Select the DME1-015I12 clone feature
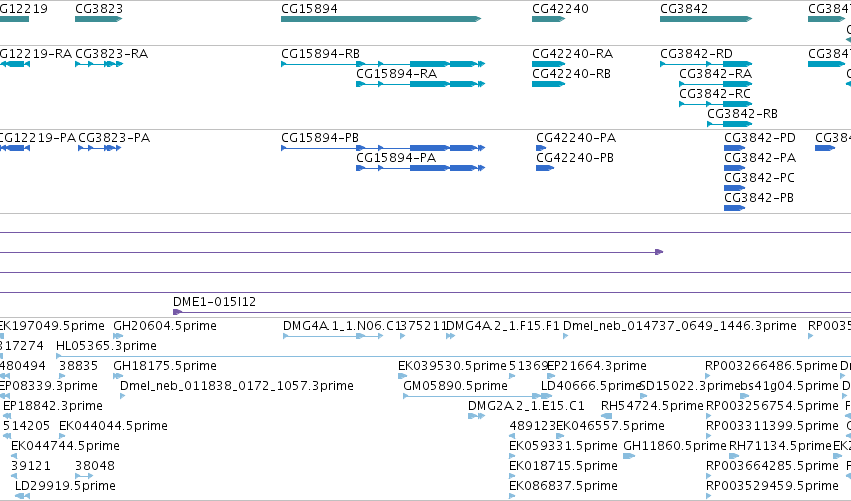This screenshot has height=501, width=851. [512, 312]
